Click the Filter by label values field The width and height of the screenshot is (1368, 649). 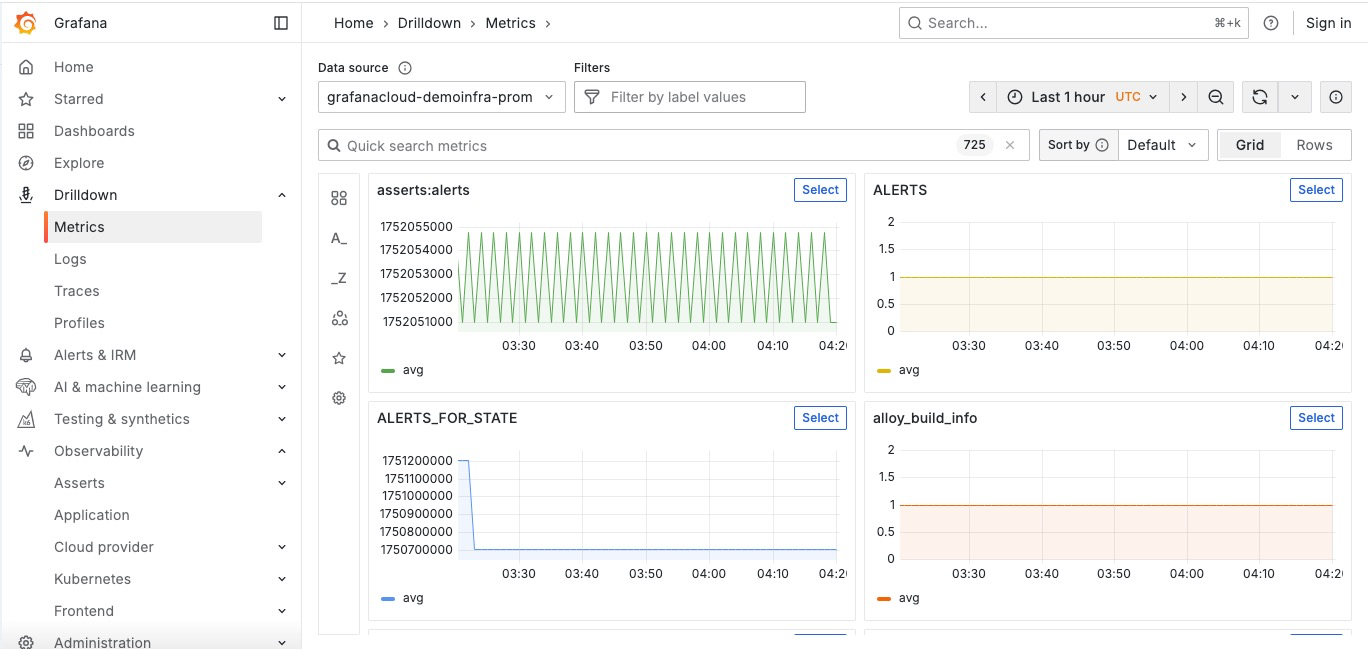[x=690, y=97]
